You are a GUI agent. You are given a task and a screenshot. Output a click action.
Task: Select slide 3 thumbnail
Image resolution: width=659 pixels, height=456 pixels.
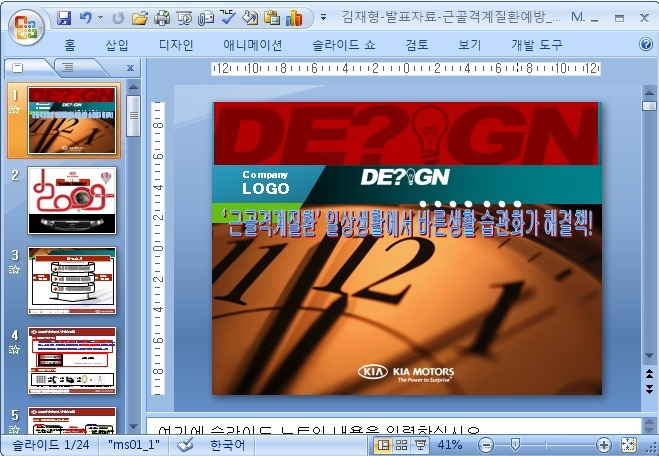click(72, 280)
